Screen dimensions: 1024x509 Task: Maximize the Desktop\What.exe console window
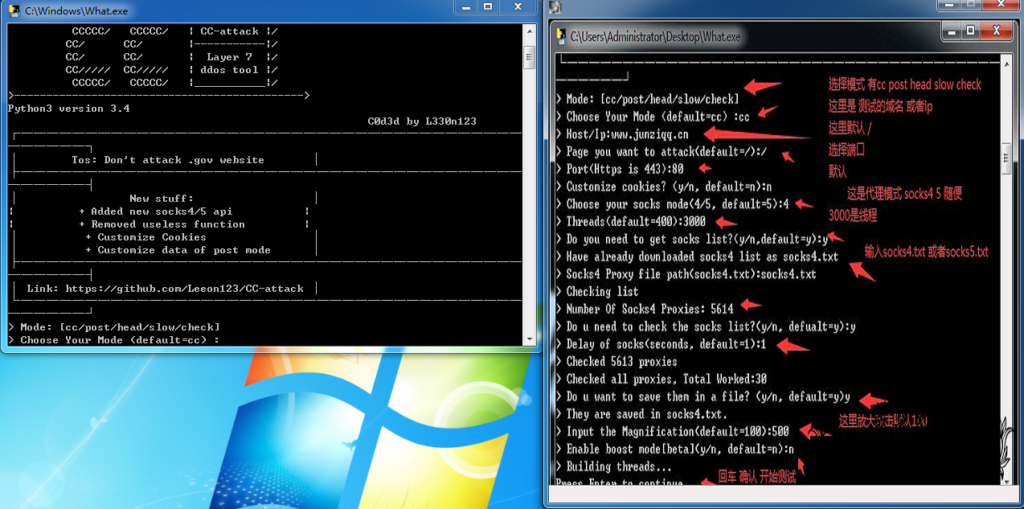coord(970,30)
